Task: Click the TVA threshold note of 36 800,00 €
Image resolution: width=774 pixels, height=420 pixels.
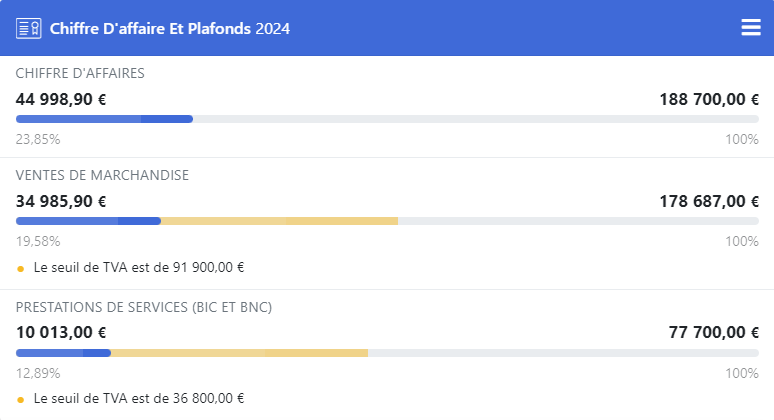Action: click(139, 398)
